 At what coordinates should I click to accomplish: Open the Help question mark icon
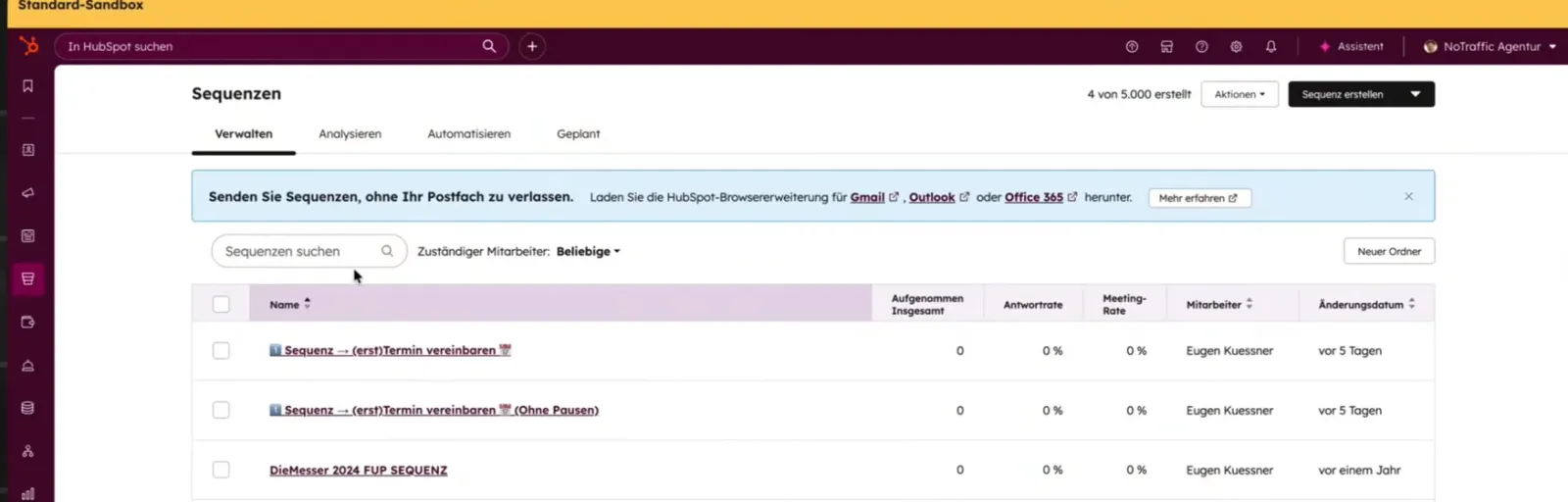coord(1201,46)
